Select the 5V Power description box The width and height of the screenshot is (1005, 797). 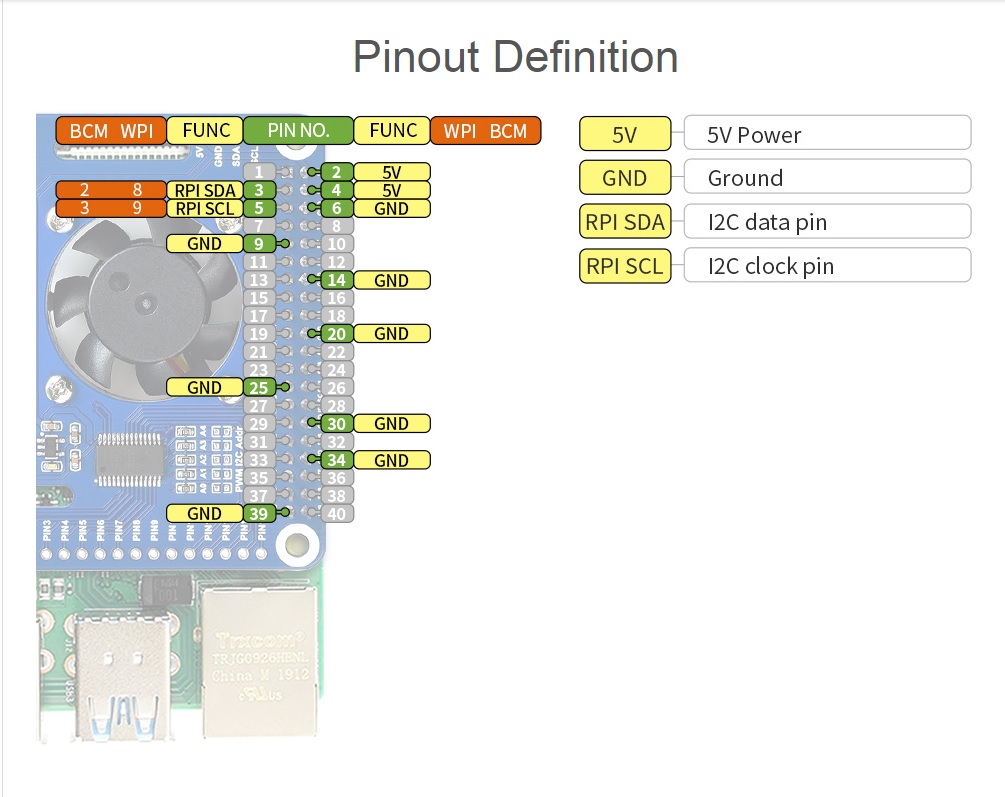827,134
